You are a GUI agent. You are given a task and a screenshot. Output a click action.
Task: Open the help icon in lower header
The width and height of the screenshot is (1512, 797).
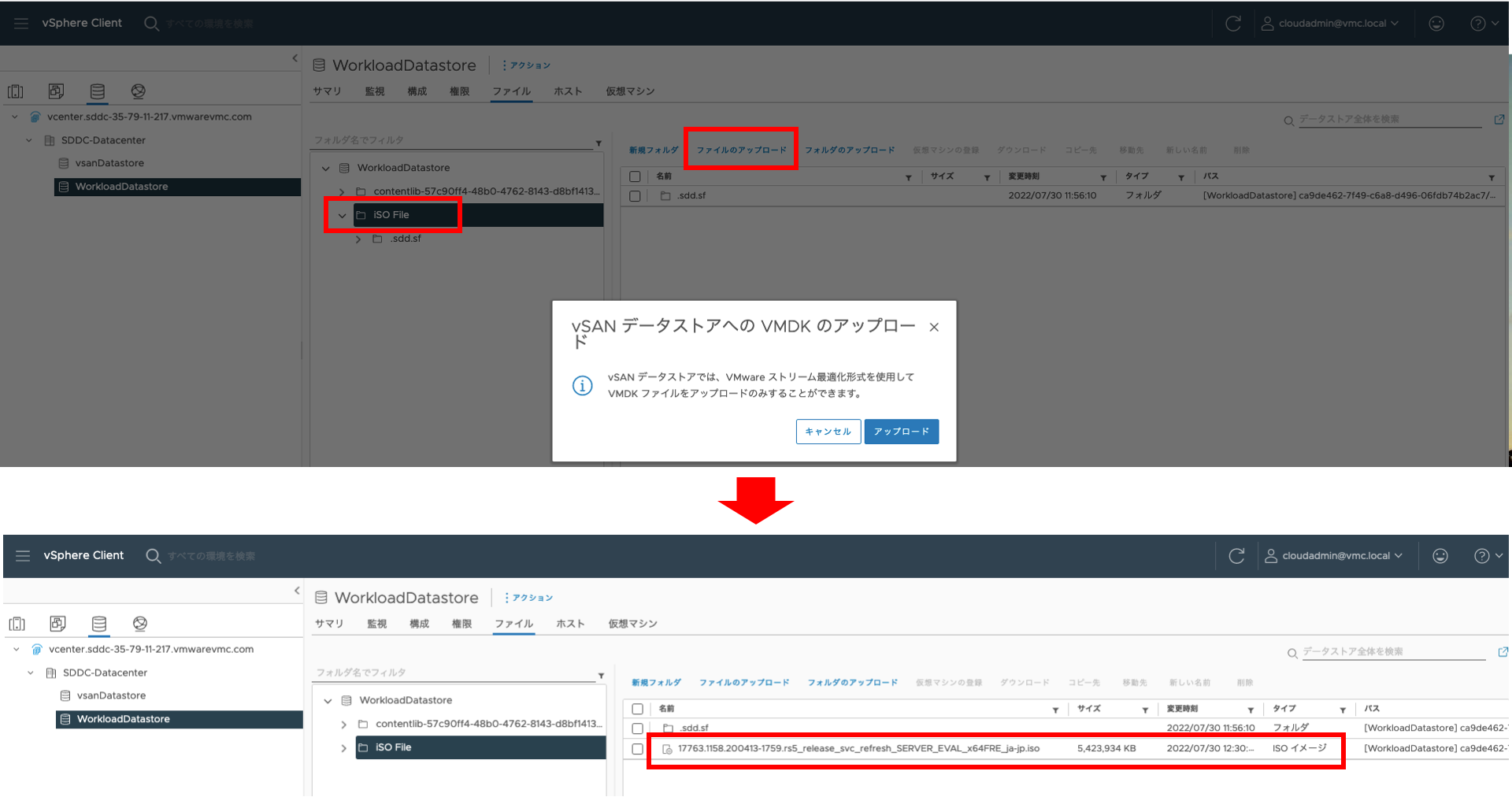(1481, 556)
